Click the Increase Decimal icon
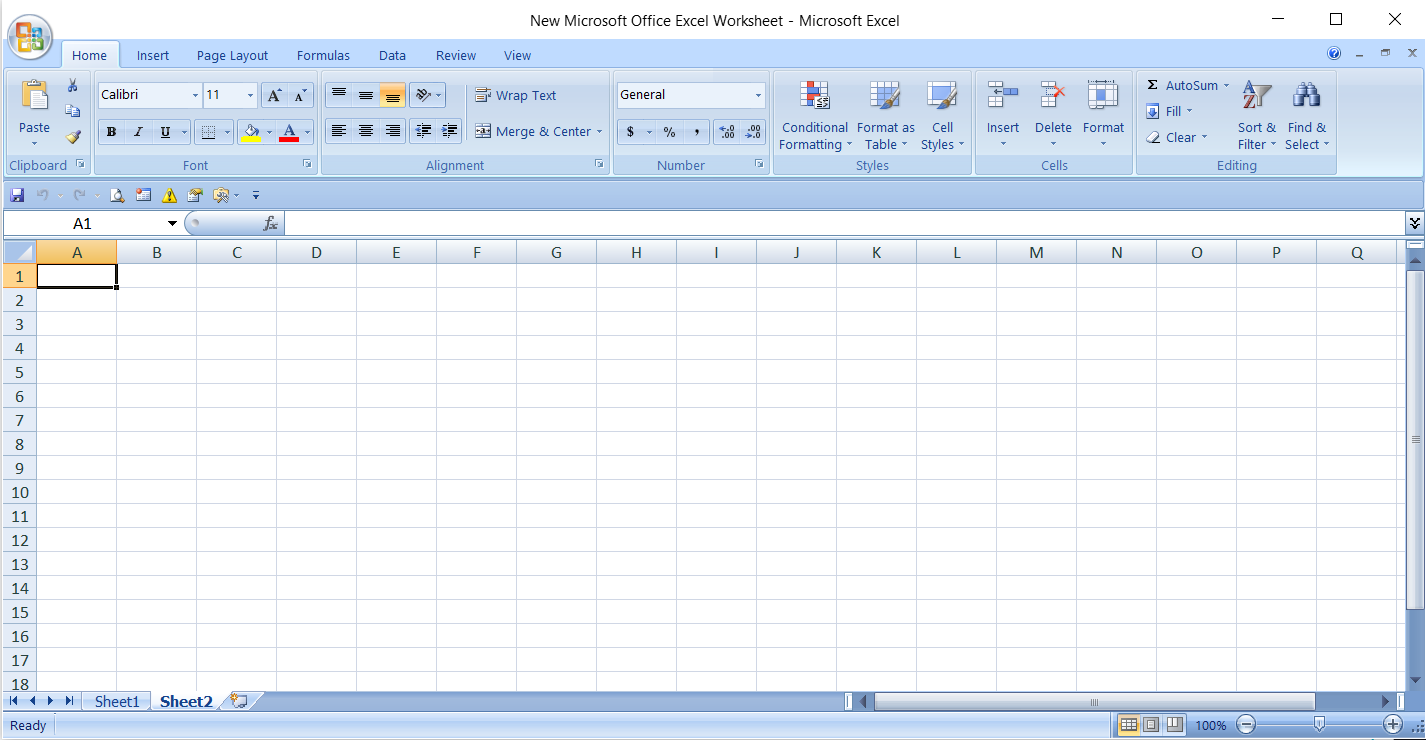1426x740 pixels. [x=727, y=132]
